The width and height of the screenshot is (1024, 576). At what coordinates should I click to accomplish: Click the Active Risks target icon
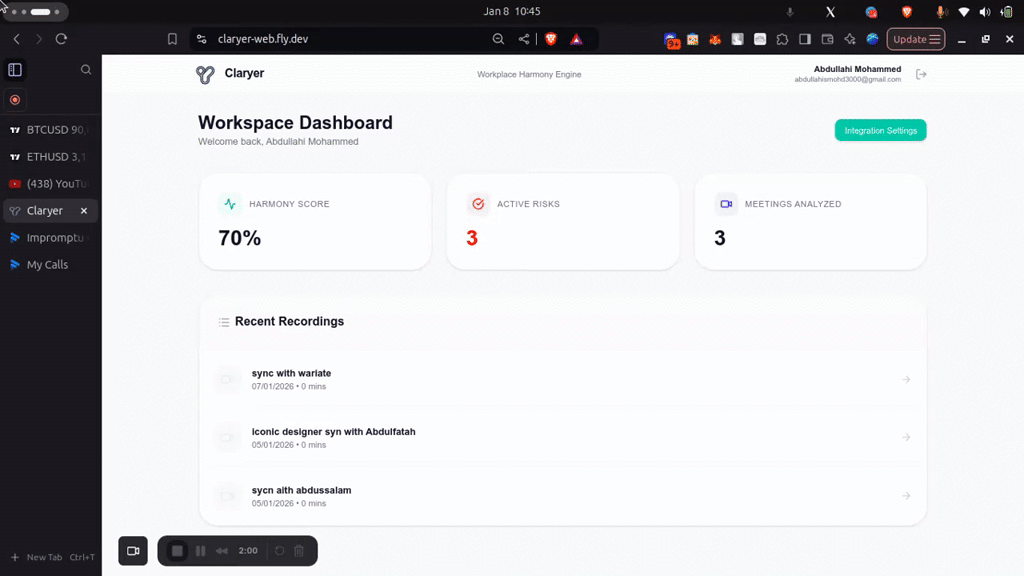tap(478, 204)
